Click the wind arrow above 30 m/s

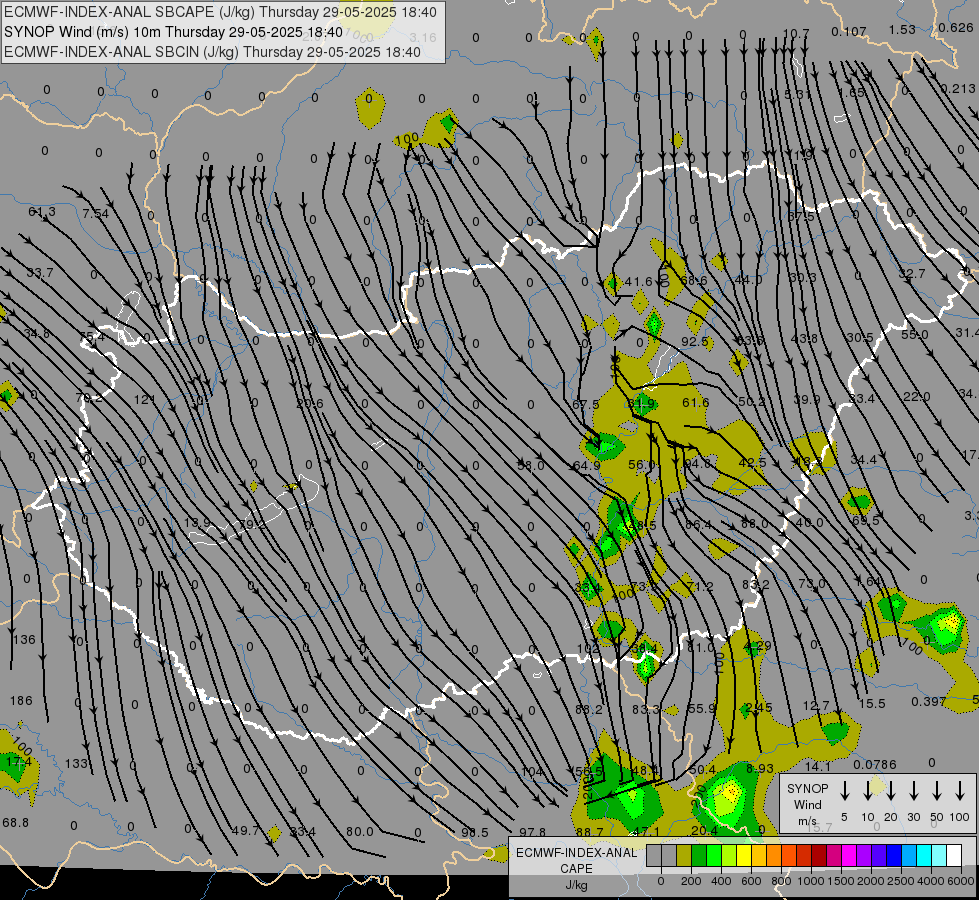(913, 791)
